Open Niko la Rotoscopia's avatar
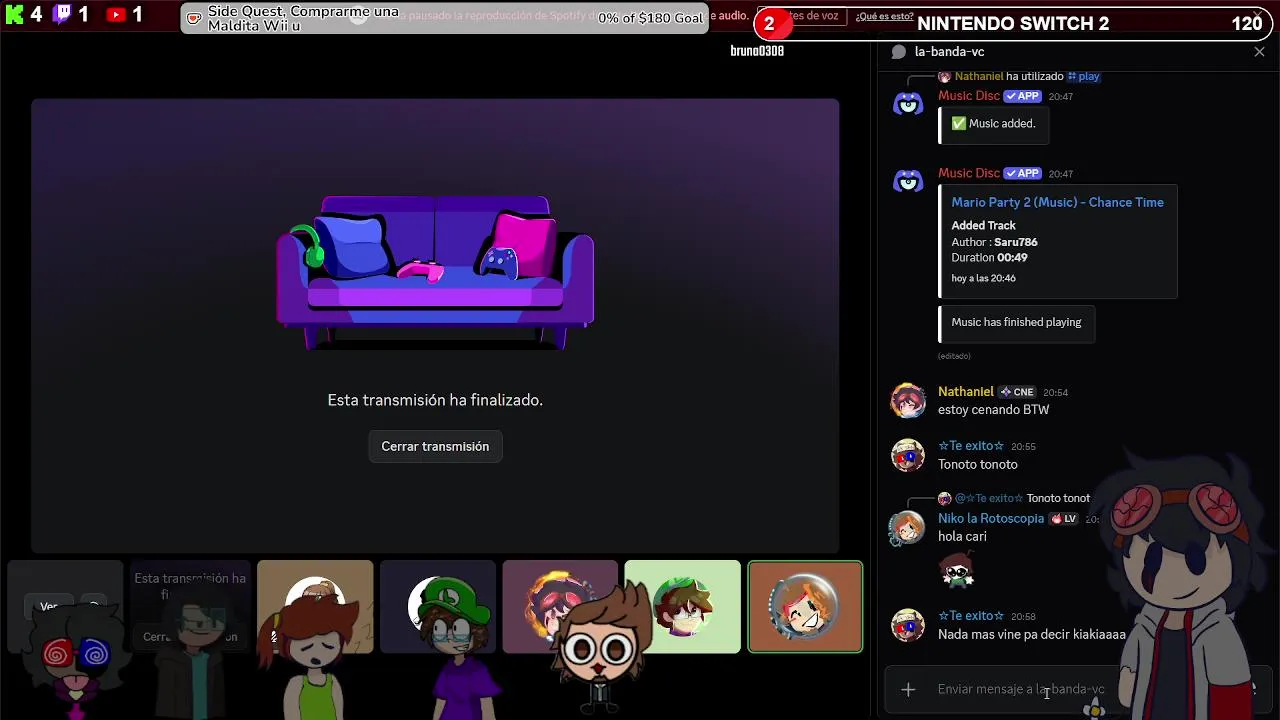This screenshot has width=1280, height=720. pyautogui.click(x=907, y=527)
